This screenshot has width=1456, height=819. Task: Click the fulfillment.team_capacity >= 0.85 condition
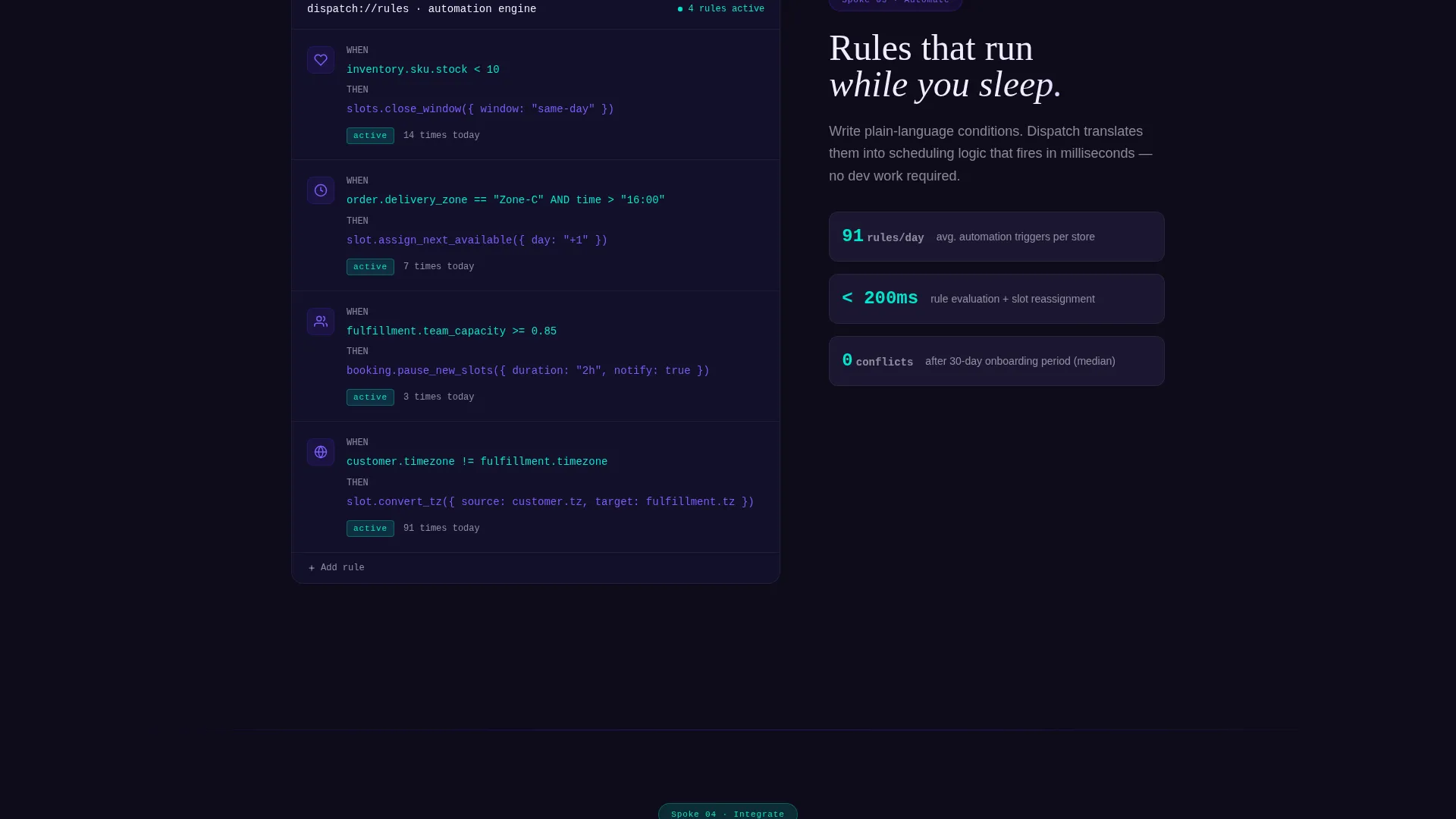click(x=451, y=331)
